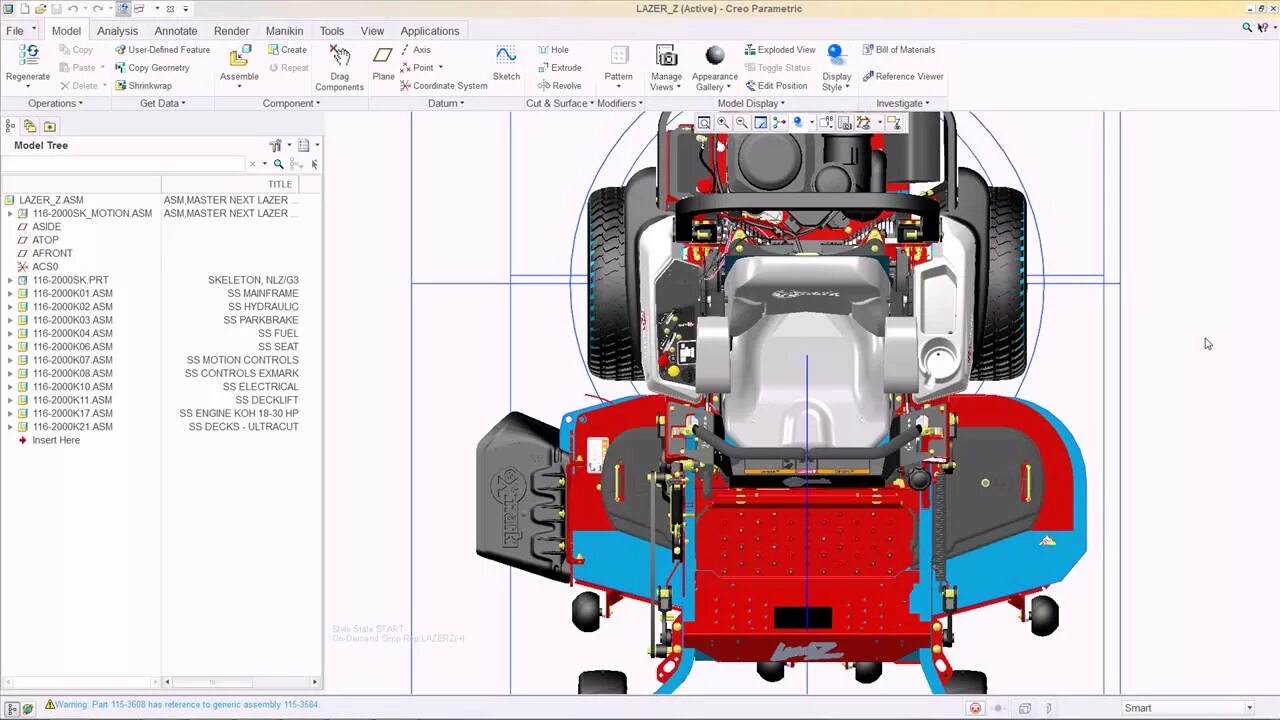1280x720 pixels.
Task: Expand the Investigate group dropdown
Action: (903, 103)
